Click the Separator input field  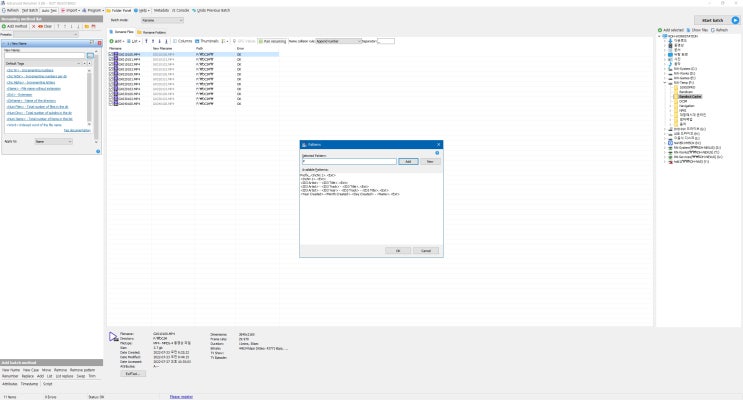tap(386, 41)
